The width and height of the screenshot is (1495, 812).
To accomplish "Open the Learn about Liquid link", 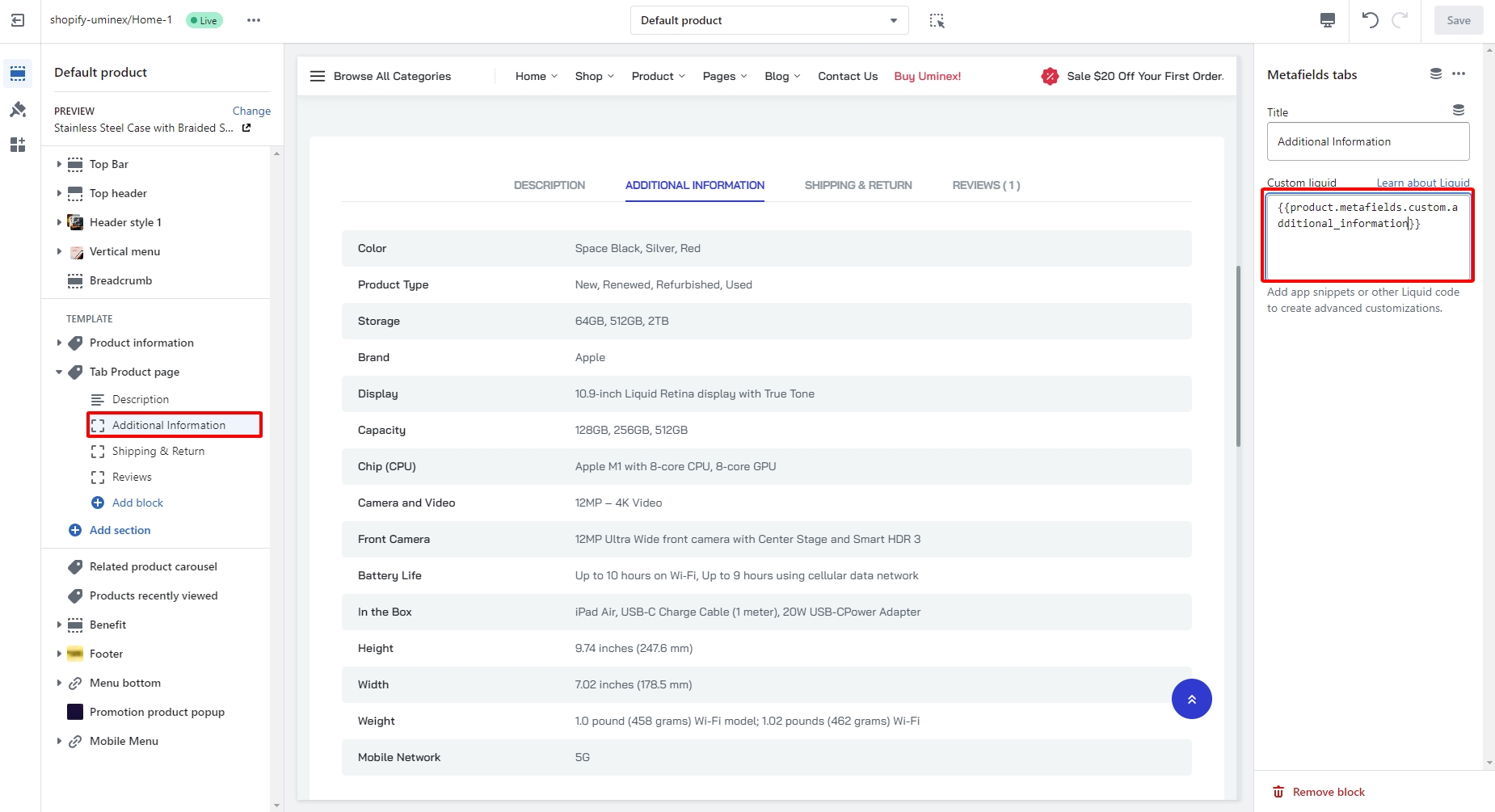I will pyautogui.click(x=1422, y=183).
